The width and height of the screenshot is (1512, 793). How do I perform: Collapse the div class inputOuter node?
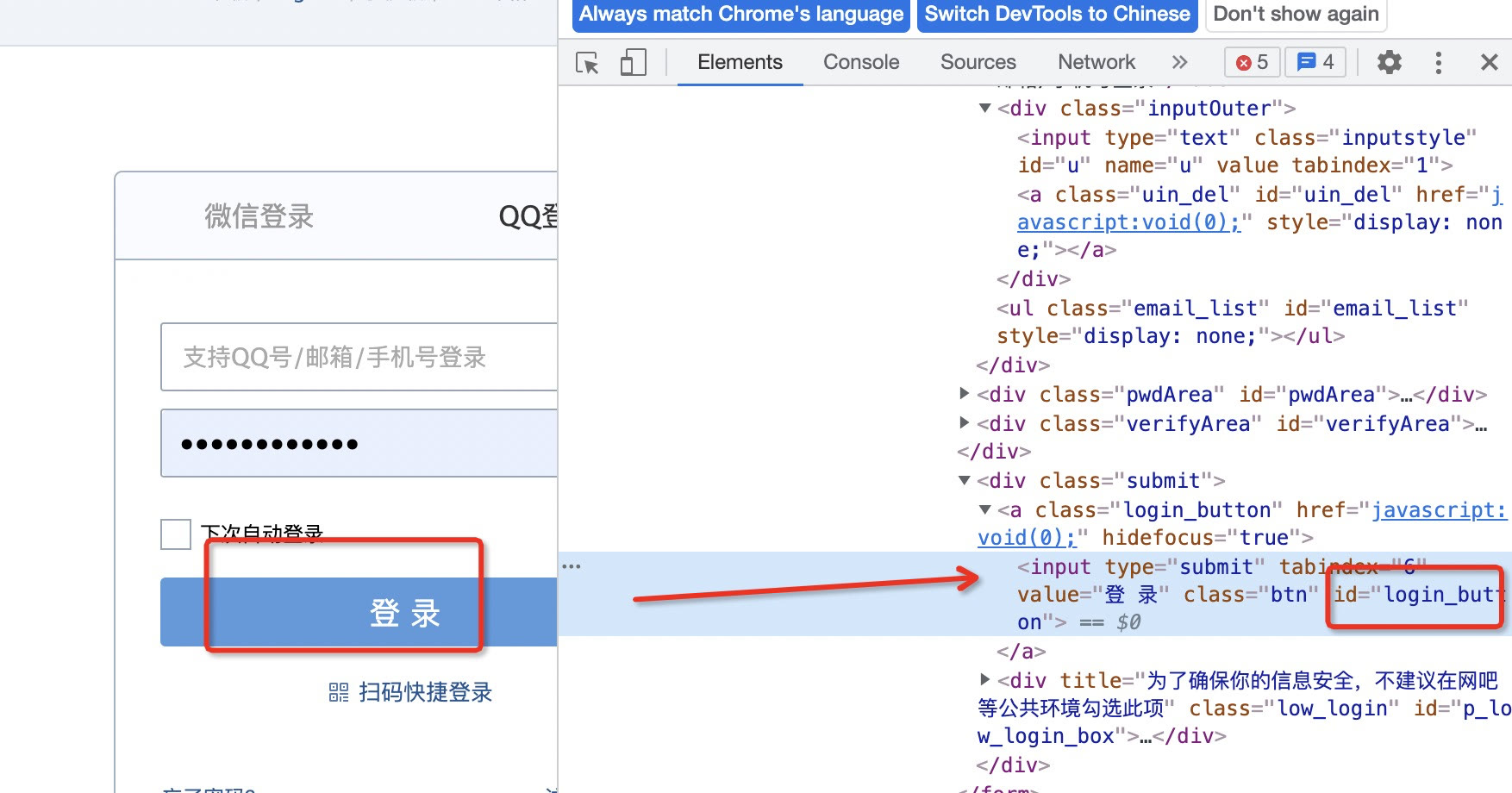pyautogui.click(x=984, y=109)
